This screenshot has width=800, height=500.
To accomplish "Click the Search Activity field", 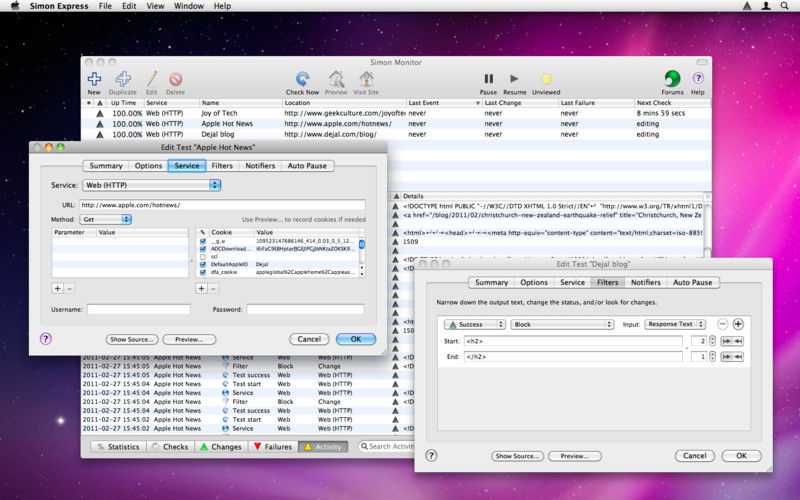I will pyautogui.click(x=386, y=446).
